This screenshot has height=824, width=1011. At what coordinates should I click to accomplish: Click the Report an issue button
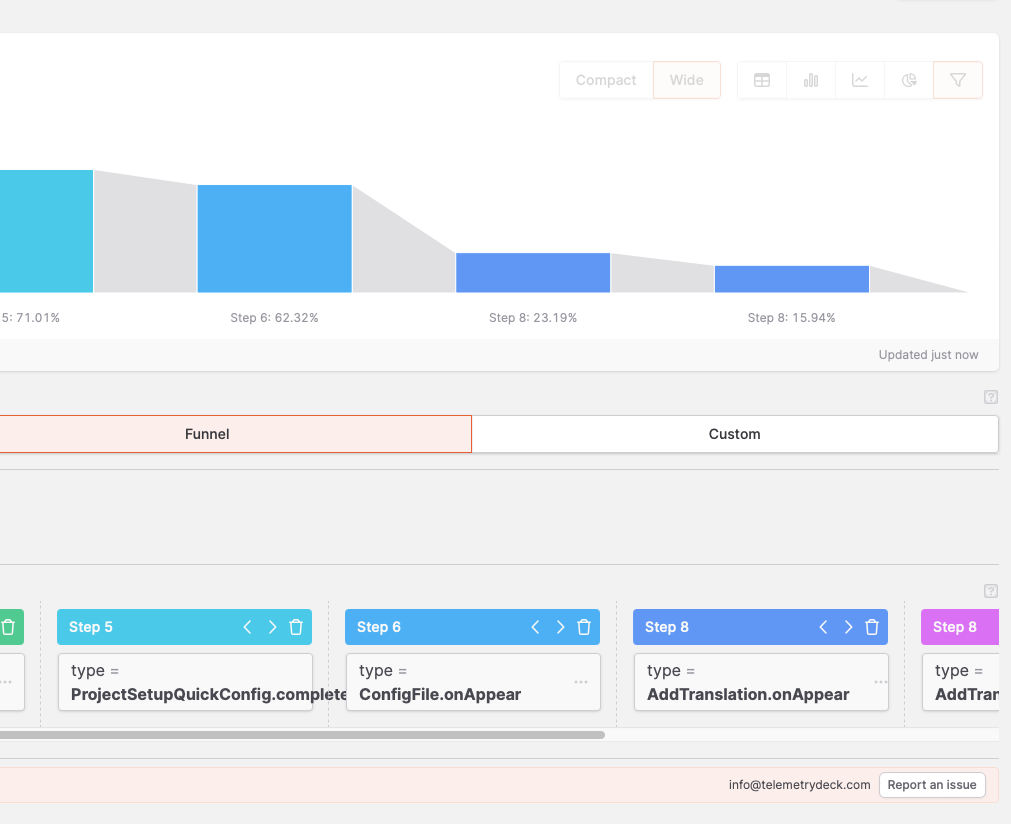(x=932, y=785)
